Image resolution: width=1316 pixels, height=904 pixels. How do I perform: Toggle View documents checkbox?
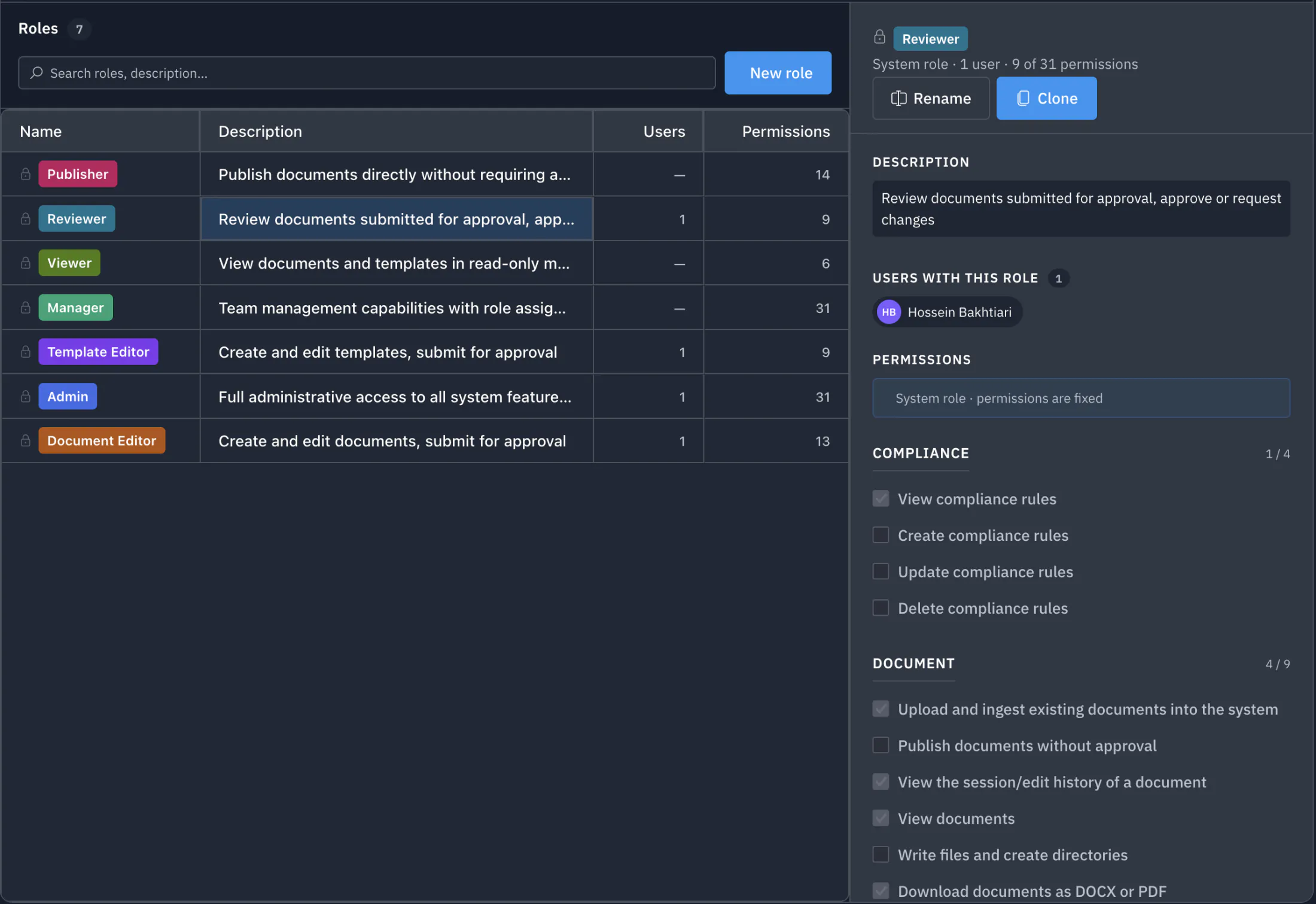881,818
